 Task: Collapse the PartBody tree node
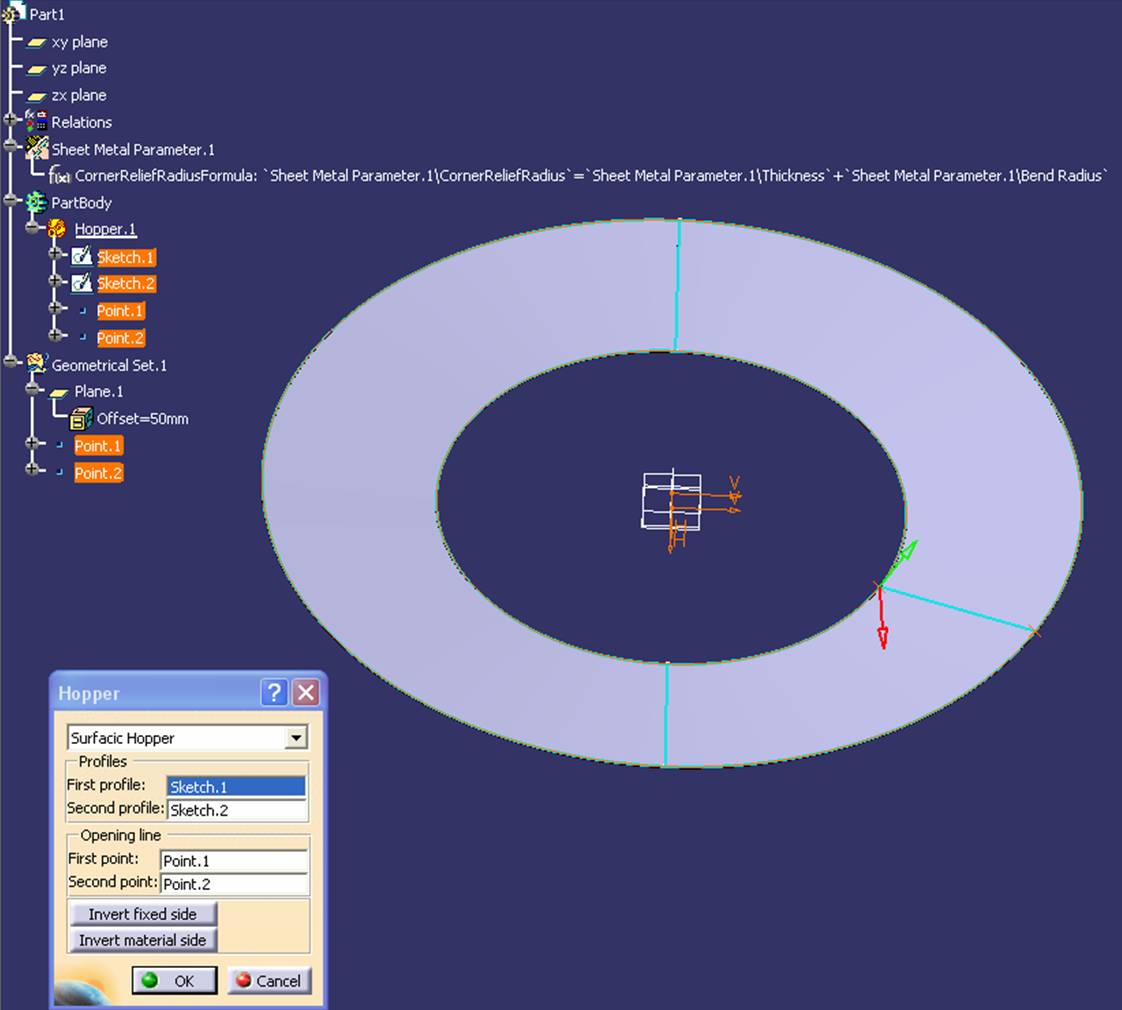coord(10,201)
